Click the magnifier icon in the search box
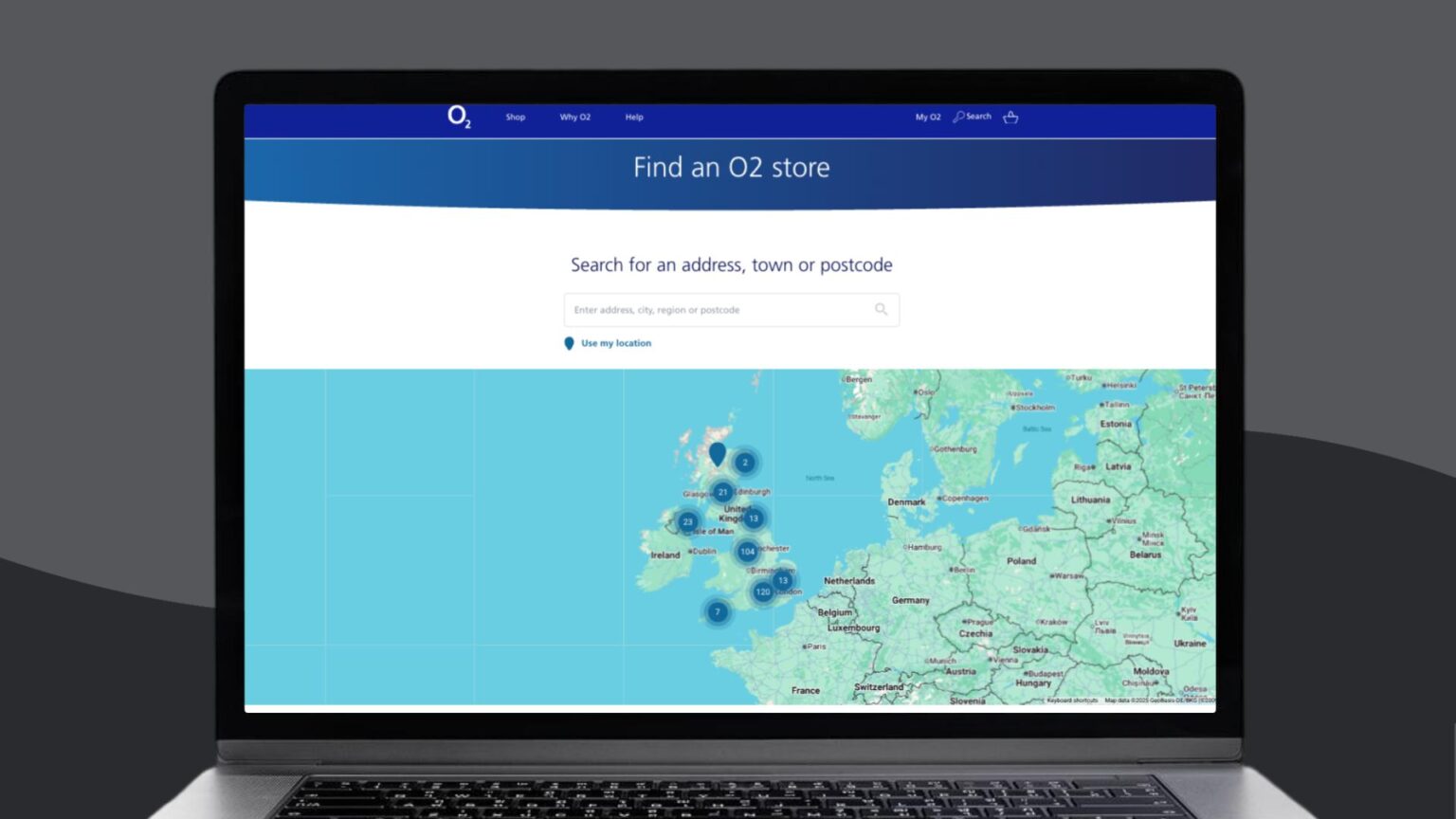 (882, 309)
